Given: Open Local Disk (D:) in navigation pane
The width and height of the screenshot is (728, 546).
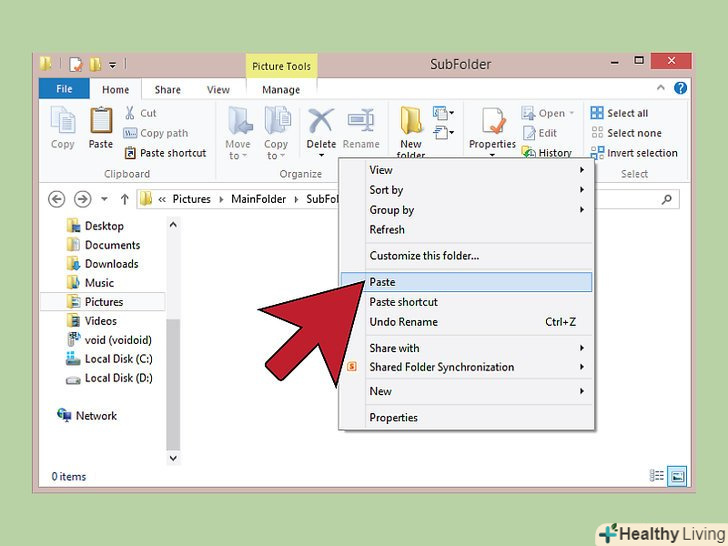Looking at the screenshot, I should coord(109,378).
